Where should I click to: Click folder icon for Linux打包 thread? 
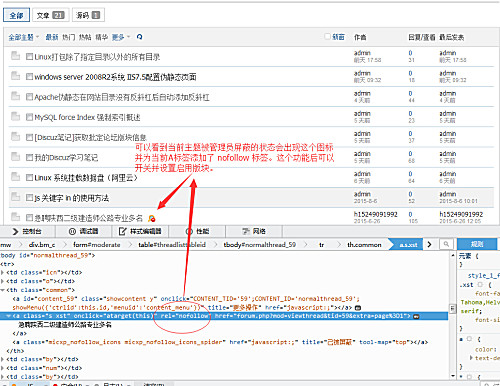click(x=15, y=56)
